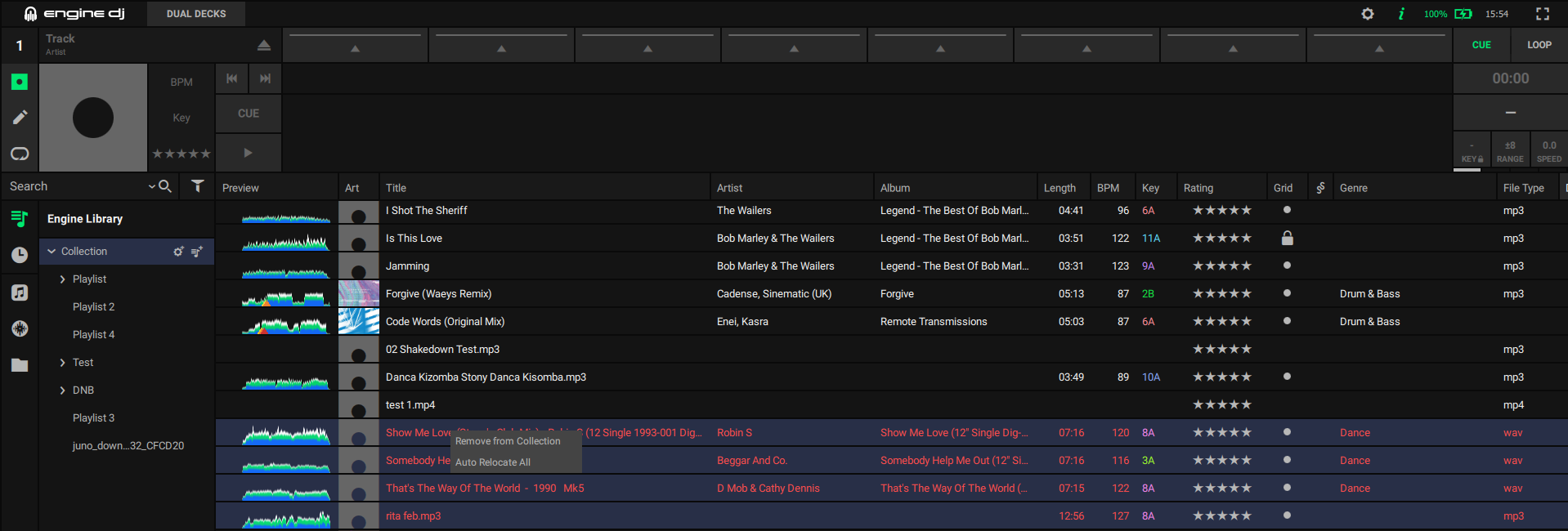Click Forgive (Waeys Remix) album art
1568x531 pixels.
point(359,293)
